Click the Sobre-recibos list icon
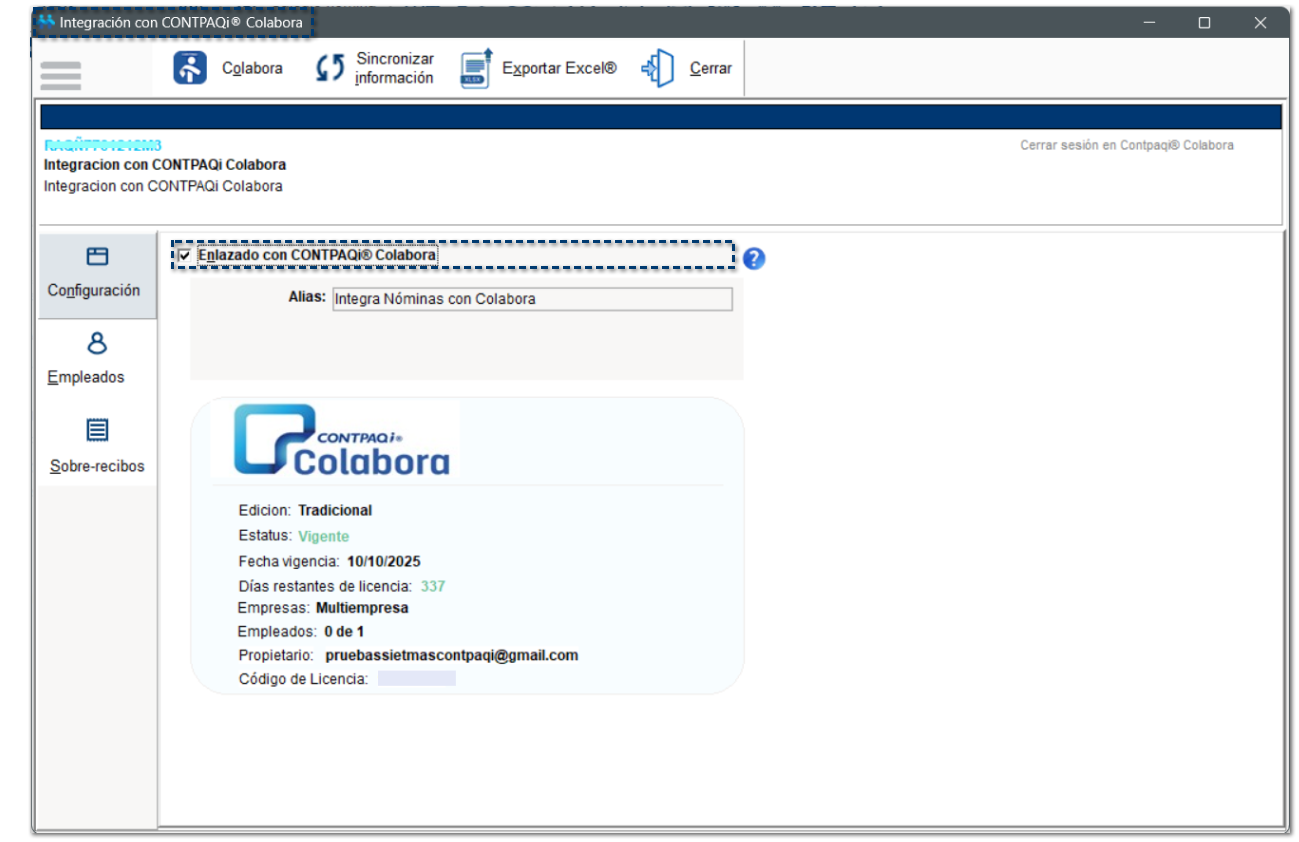Viewport: 1299px width, 842px height. [97, 430]
